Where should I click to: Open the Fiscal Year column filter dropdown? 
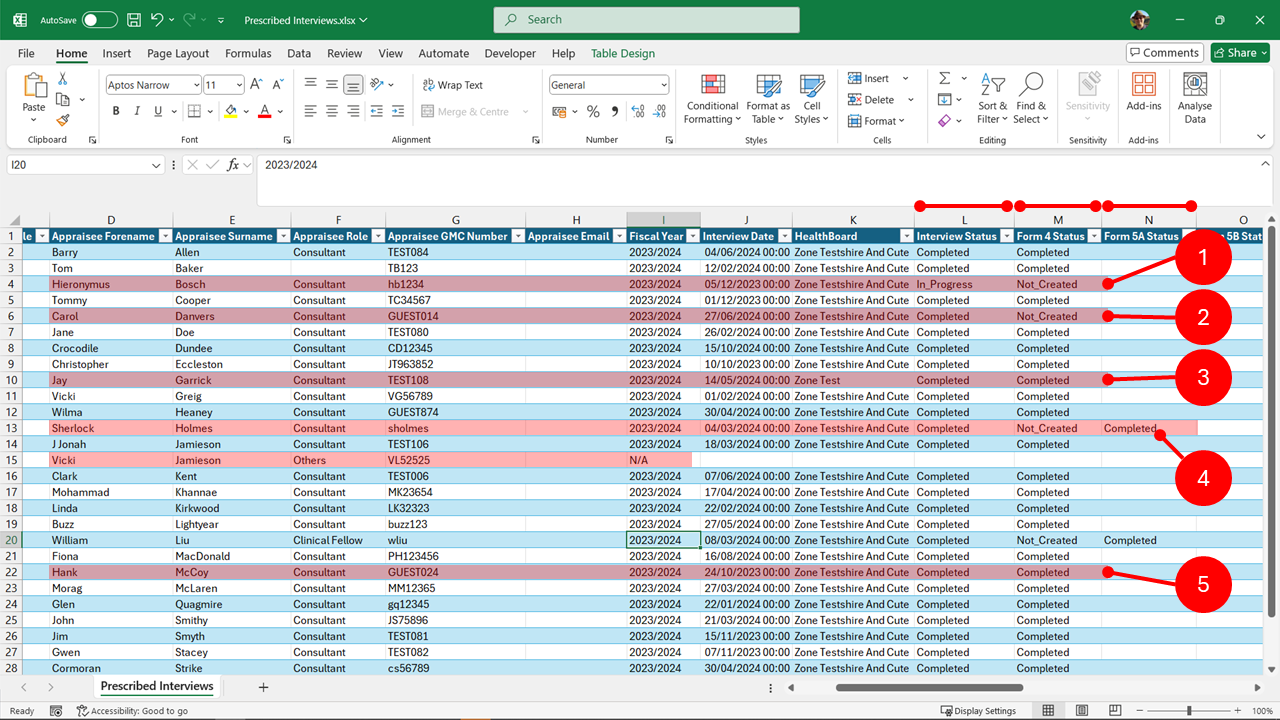tap(692, 236)
